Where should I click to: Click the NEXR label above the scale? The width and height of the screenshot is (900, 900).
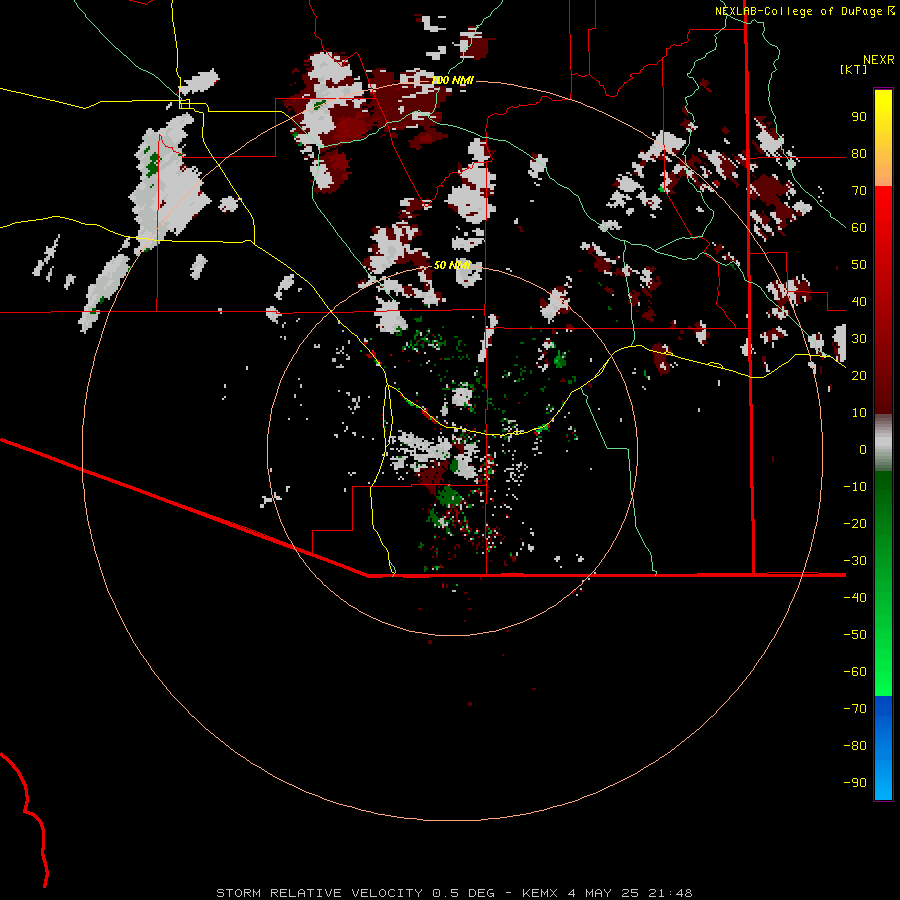[x=879, y=60]
